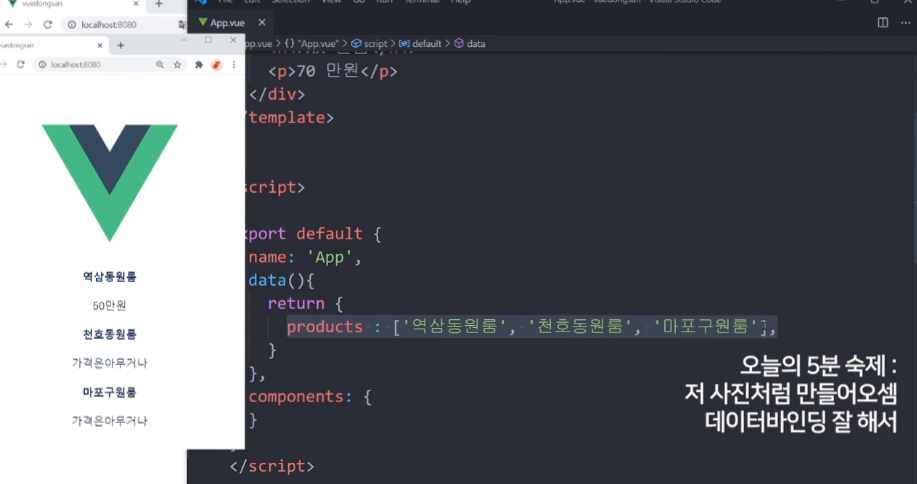This screenshot has height=484, width=917.
Task: Click the 50만원 price text
Action: tap(109, 305)
